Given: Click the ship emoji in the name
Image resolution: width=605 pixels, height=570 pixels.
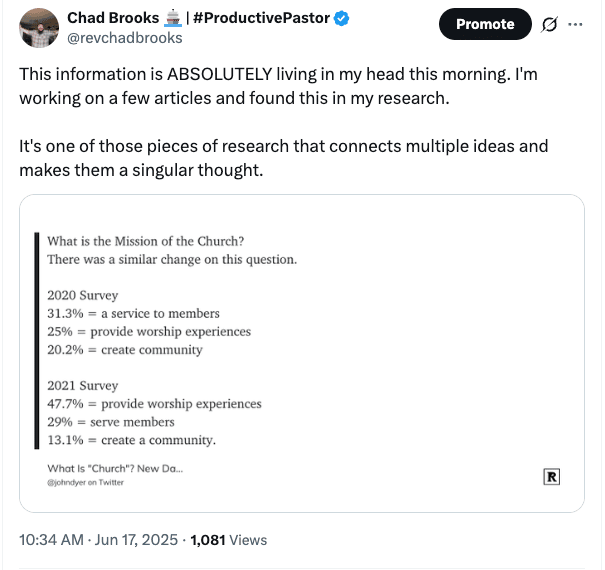Looking at the screenshot, I should click(x=172, y=18).
